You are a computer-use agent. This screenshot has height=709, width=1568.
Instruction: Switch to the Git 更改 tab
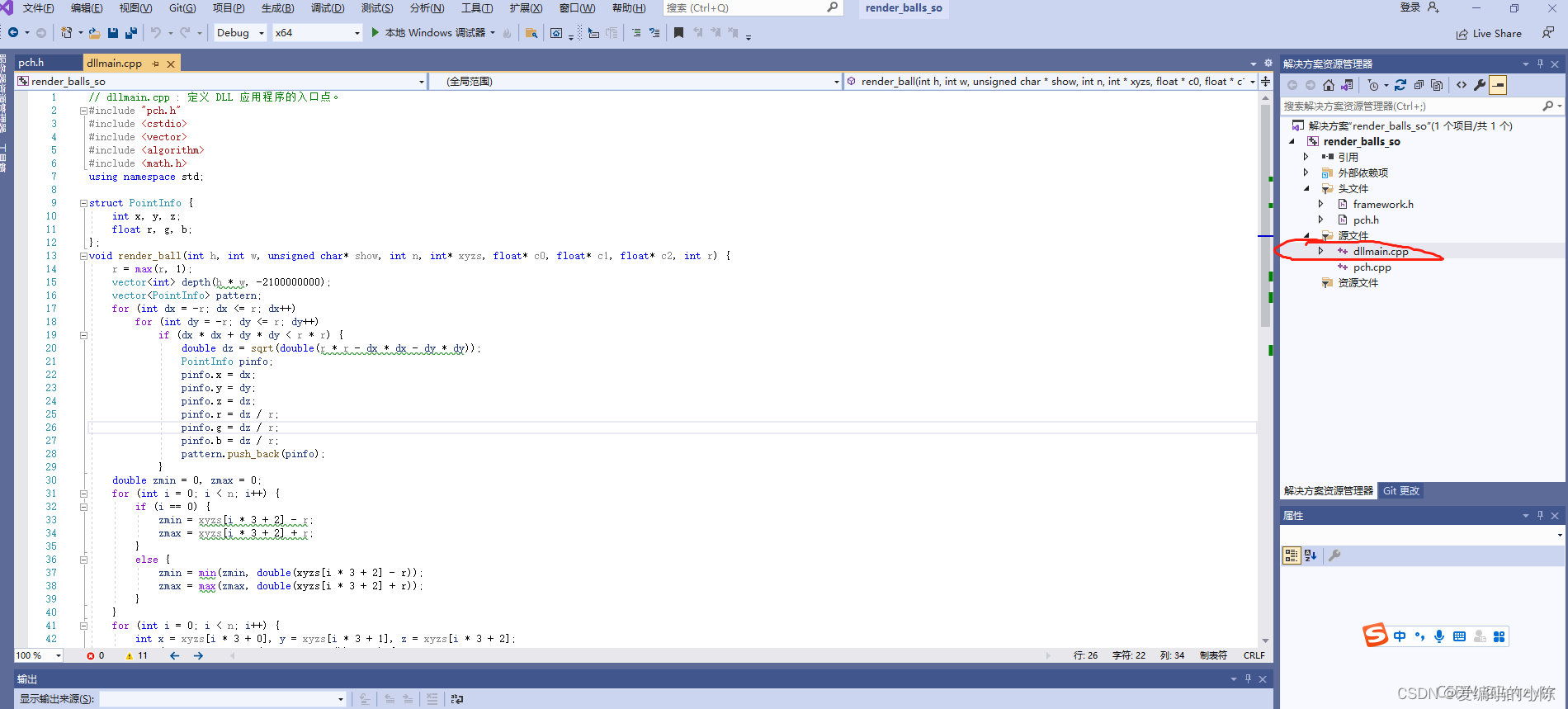(x=1401, y=491)
